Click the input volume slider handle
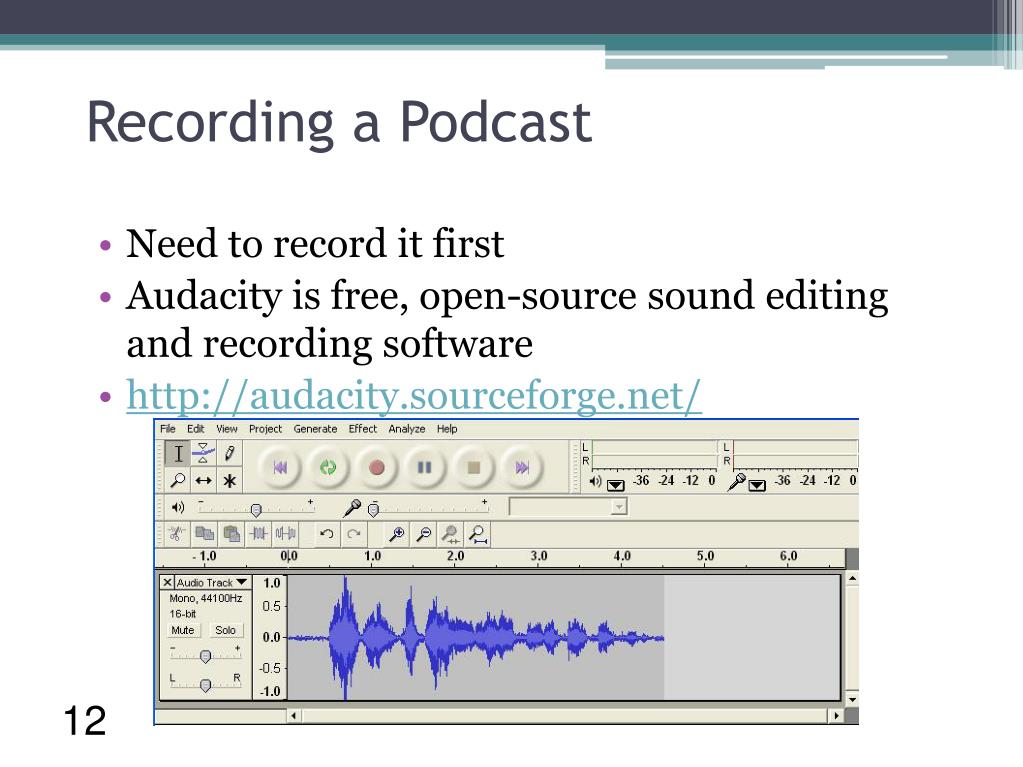This screenshot has height=767, width=1023. click(373, 509)
